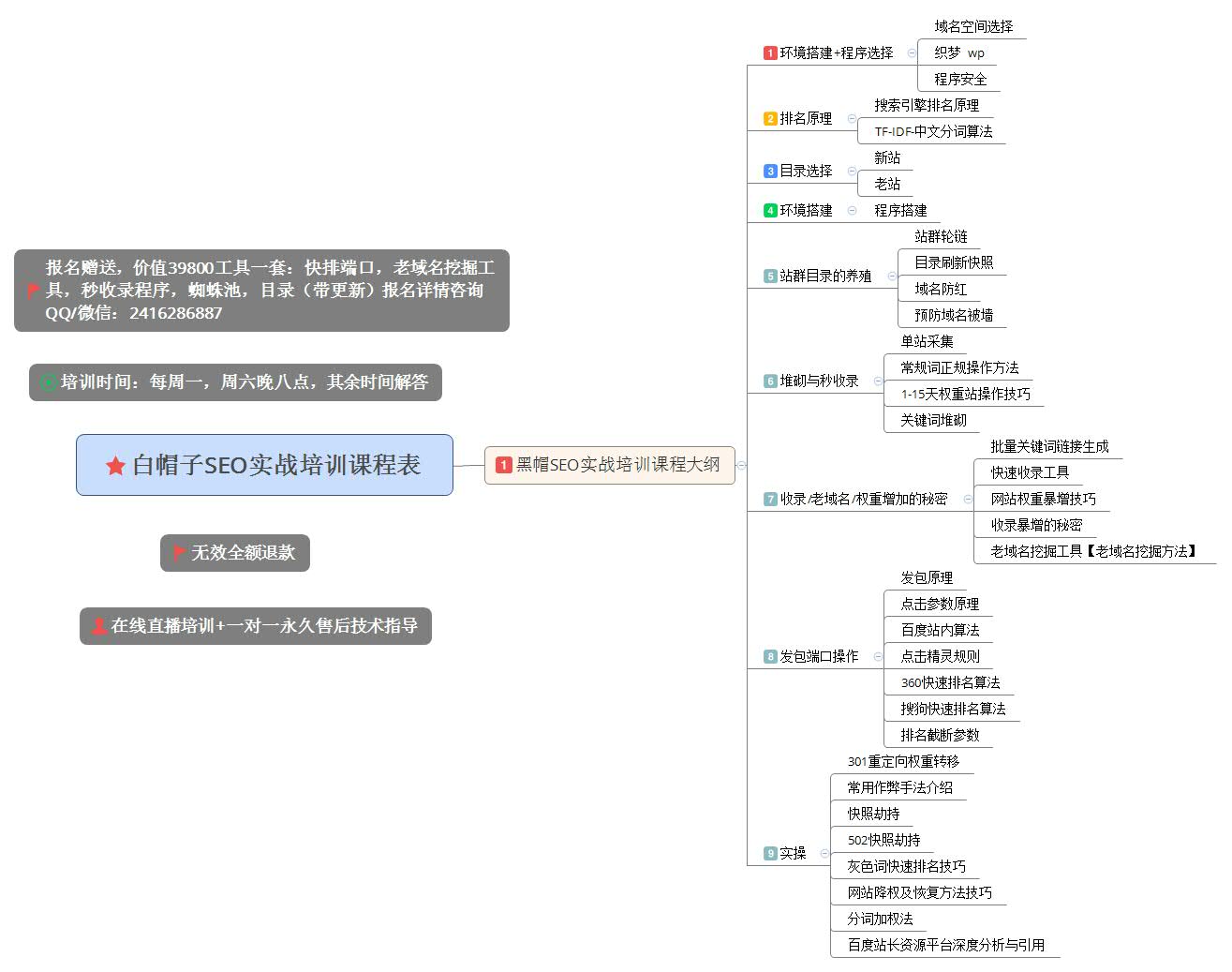Select subtopic 域名防红
This screenshot has width=1232, height=972.
tap(941, 290)
